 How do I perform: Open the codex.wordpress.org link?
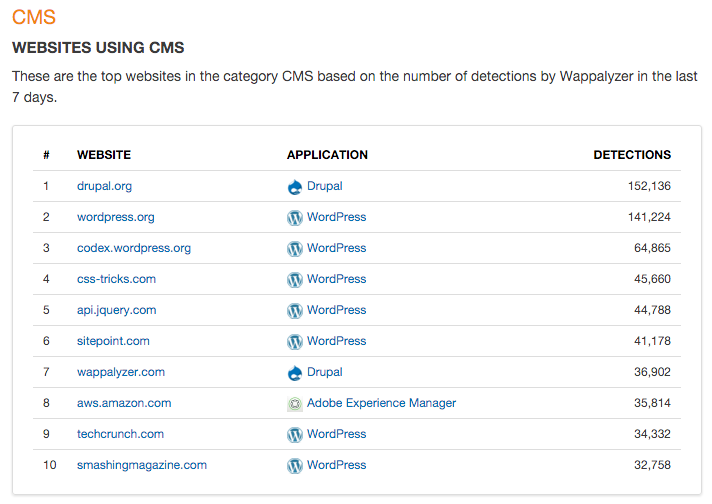click(134, 248)
